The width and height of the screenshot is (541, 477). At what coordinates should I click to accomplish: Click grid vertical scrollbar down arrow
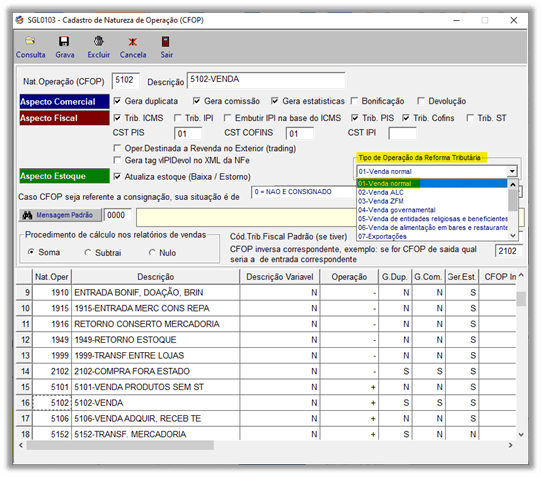521,435
